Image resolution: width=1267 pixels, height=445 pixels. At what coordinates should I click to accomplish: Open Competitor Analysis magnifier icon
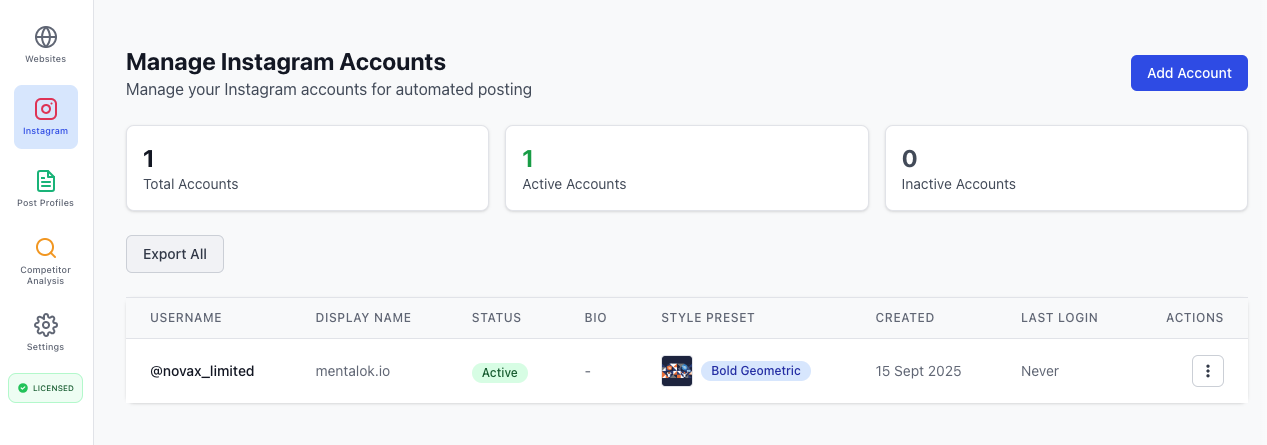click(x=46, y=248)
